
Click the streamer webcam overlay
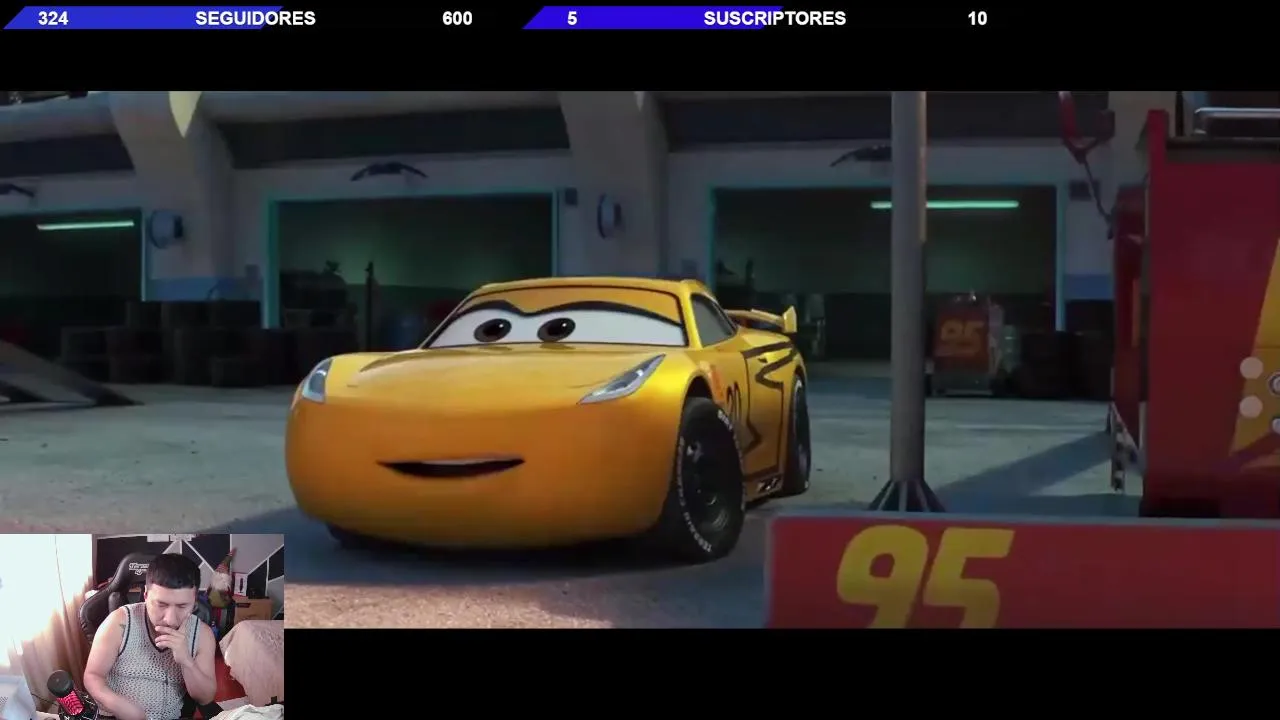(142, 627)
